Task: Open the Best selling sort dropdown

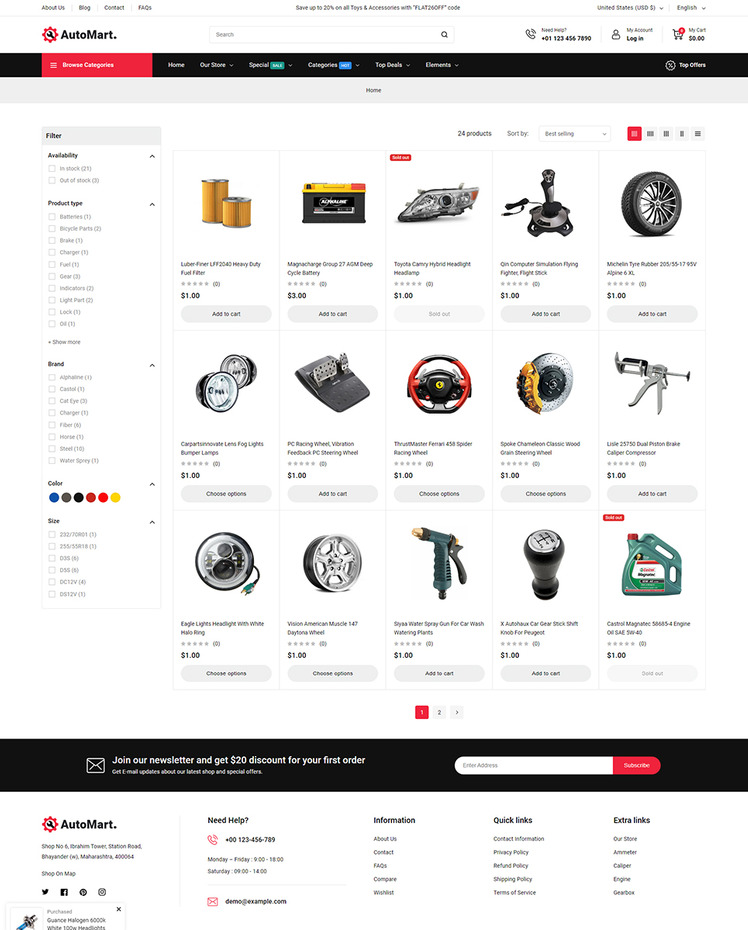Action: coord(575,133)
